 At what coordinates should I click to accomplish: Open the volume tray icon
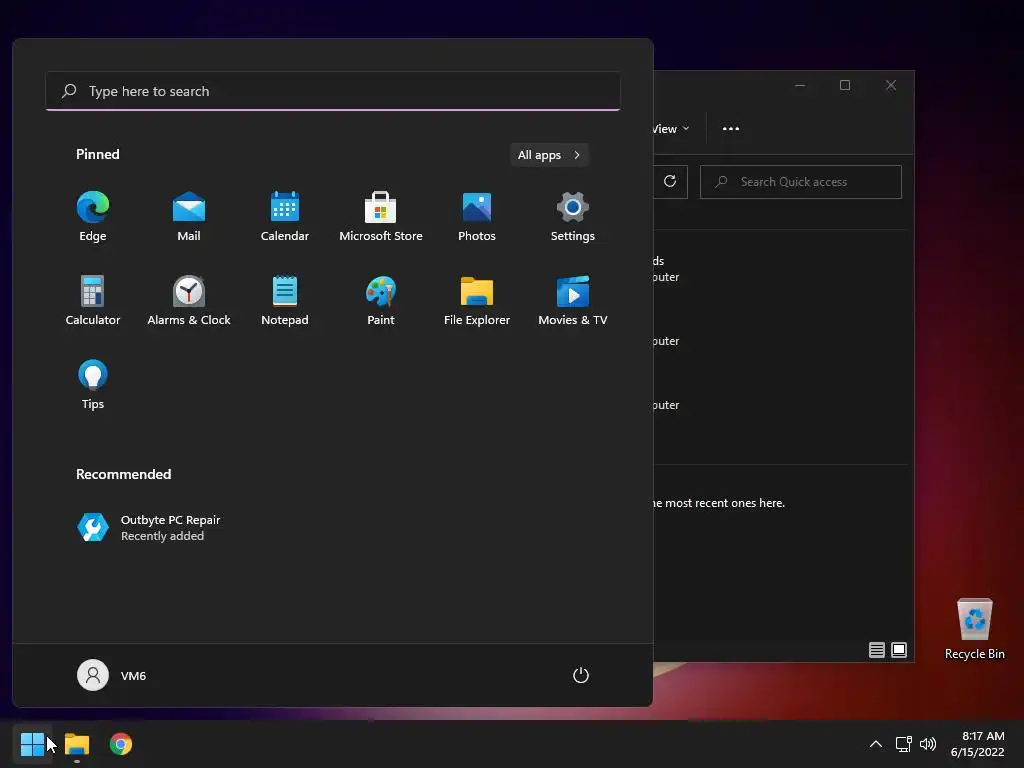(x=927, y=744)
